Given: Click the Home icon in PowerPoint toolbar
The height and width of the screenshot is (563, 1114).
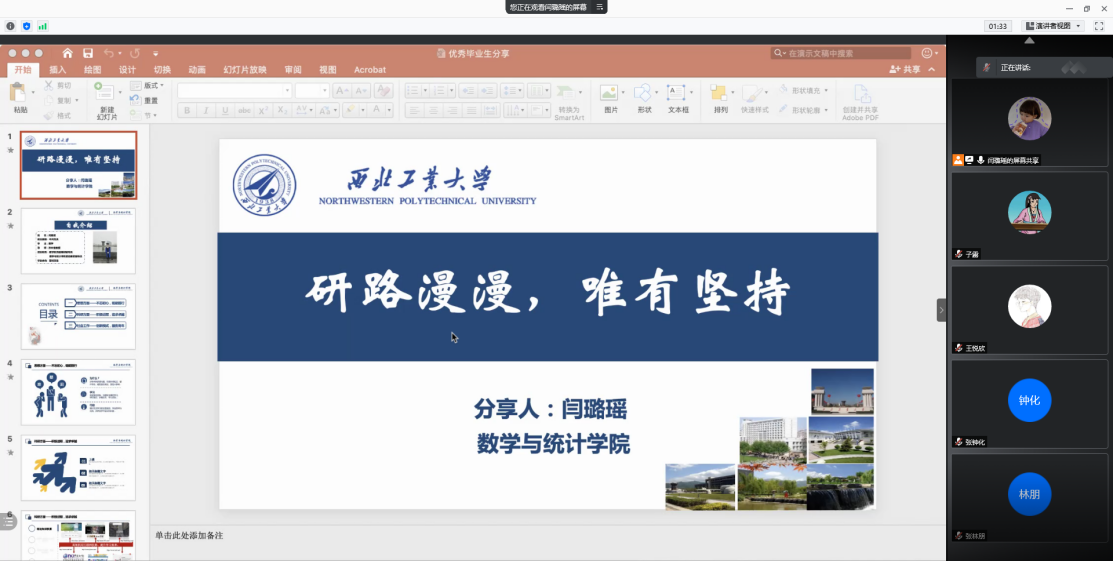Looking at the screenshot, I should coord(67,53).
